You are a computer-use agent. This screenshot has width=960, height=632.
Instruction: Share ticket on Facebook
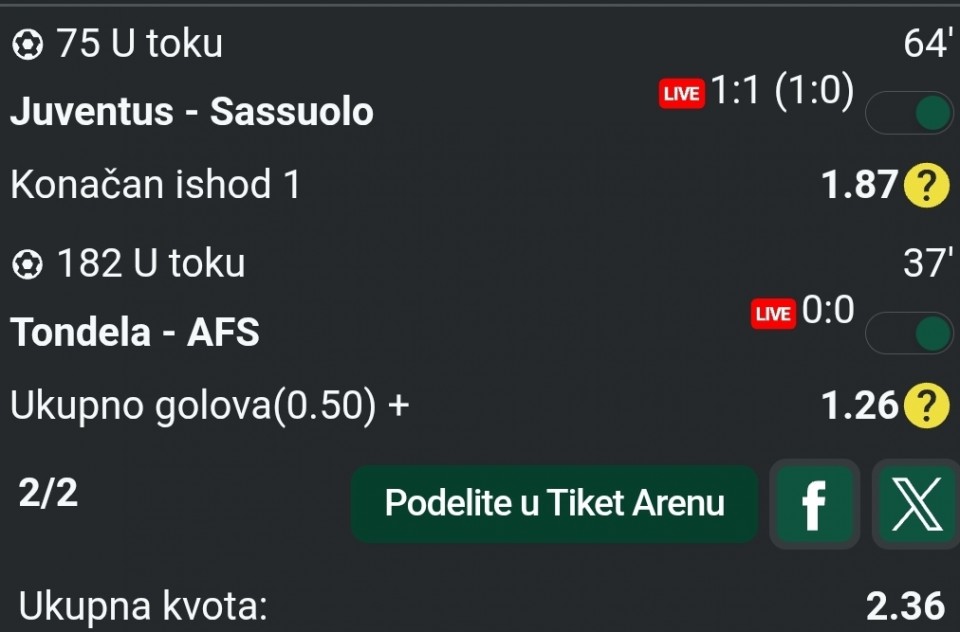[814, 504]
